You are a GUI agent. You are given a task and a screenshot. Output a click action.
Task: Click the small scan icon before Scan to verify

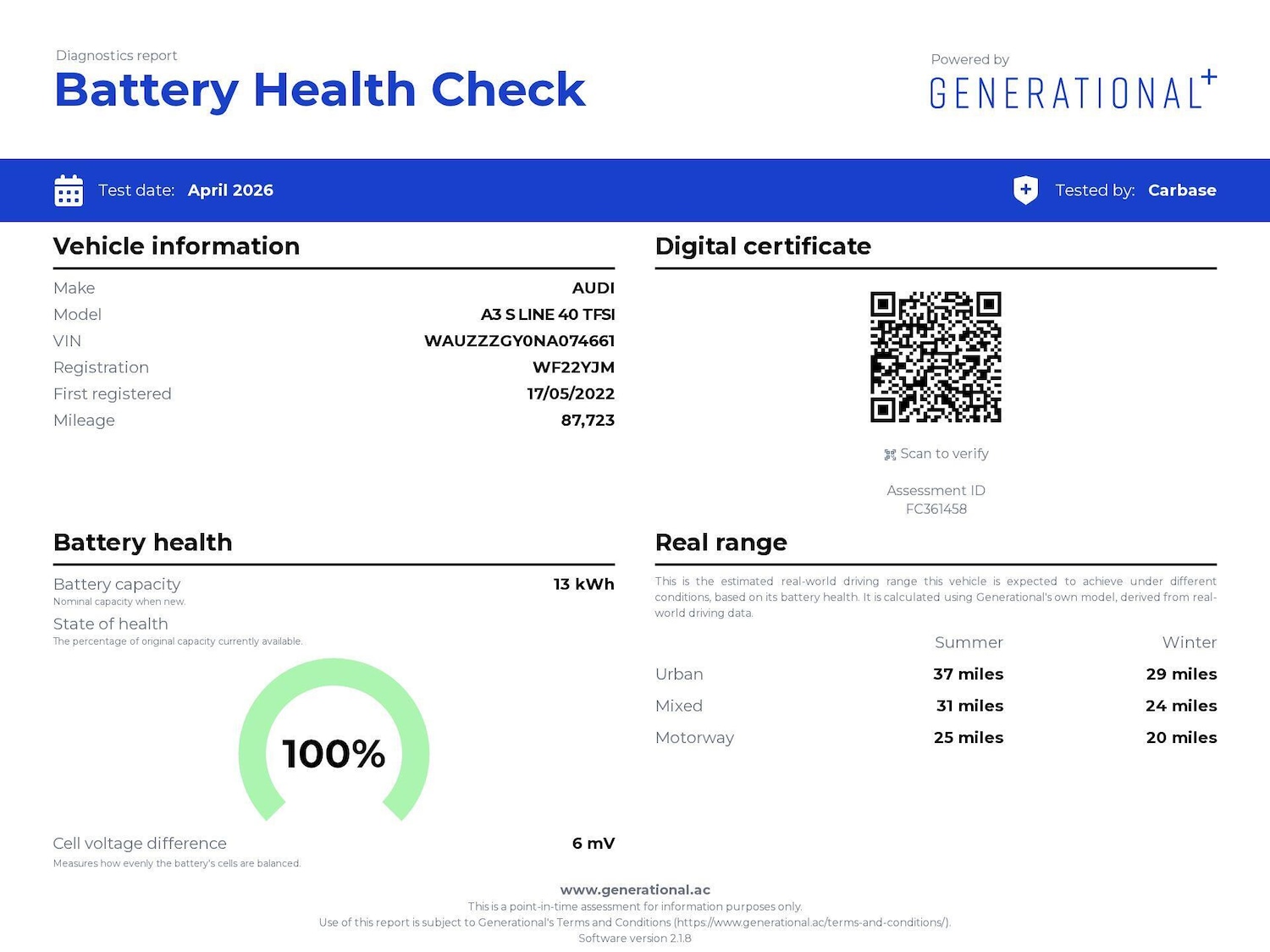(890, 454)
